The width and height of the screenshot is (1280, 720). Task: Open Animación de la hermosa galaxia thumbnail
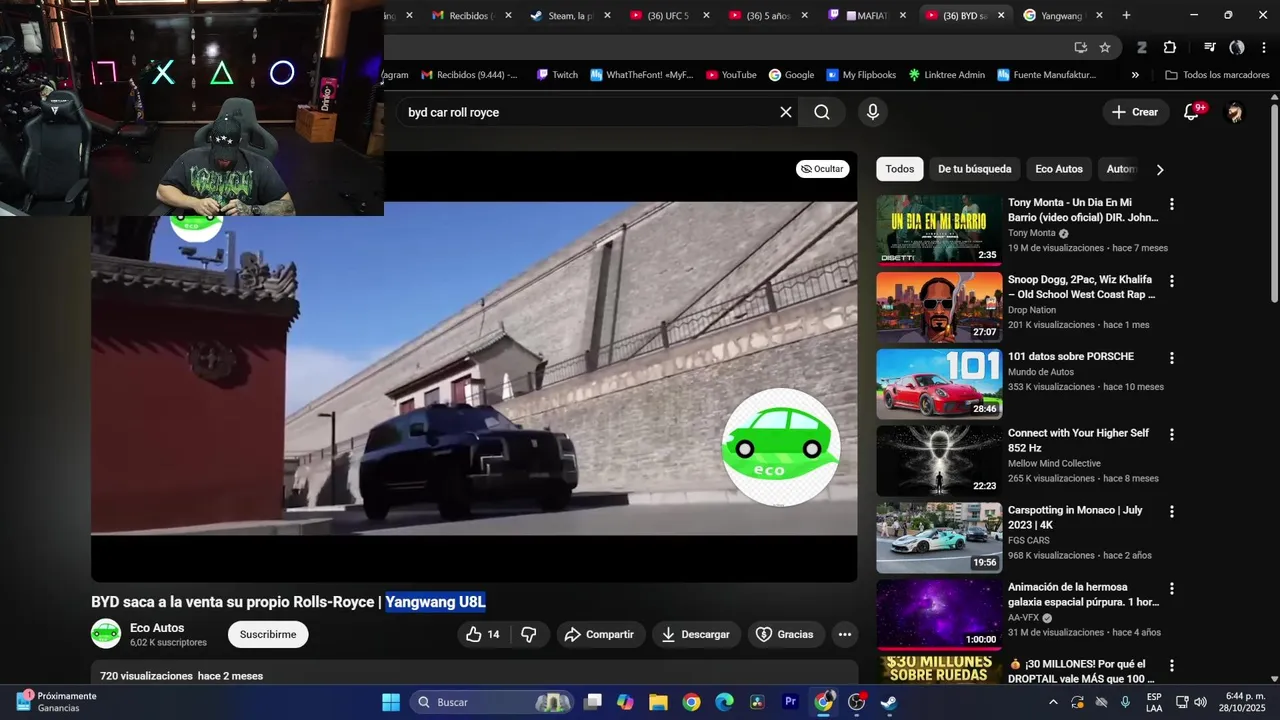coord(939,615)
